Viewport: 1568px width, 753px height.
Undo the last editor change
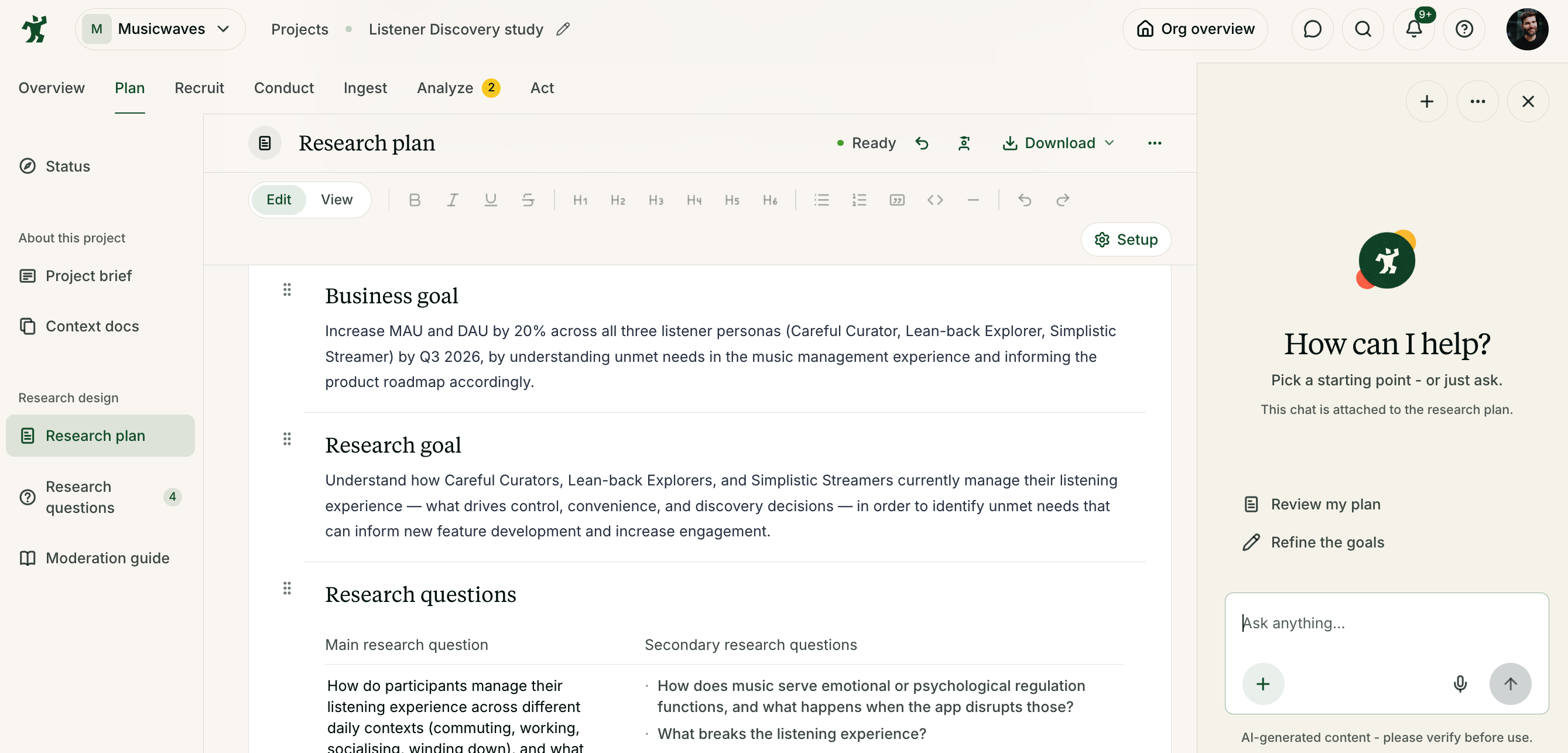point(1025,200)
